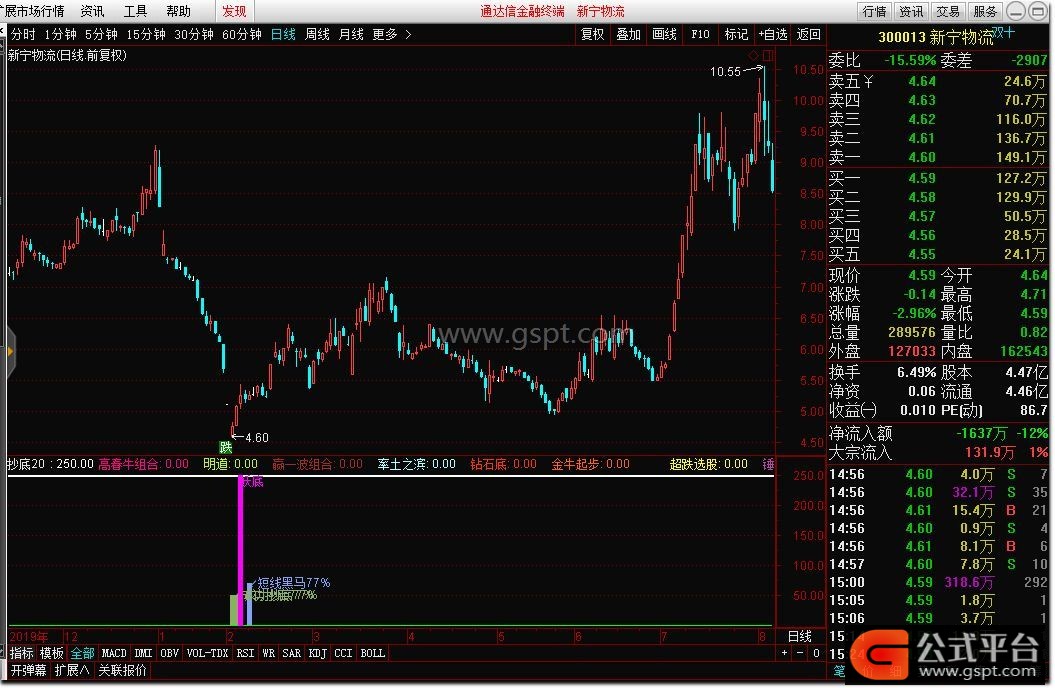Viewport: 1055px width, 688px height.
Task: Click the 买一 buy price 4.59
Action: pyautogui.click(x=922, y=178)
